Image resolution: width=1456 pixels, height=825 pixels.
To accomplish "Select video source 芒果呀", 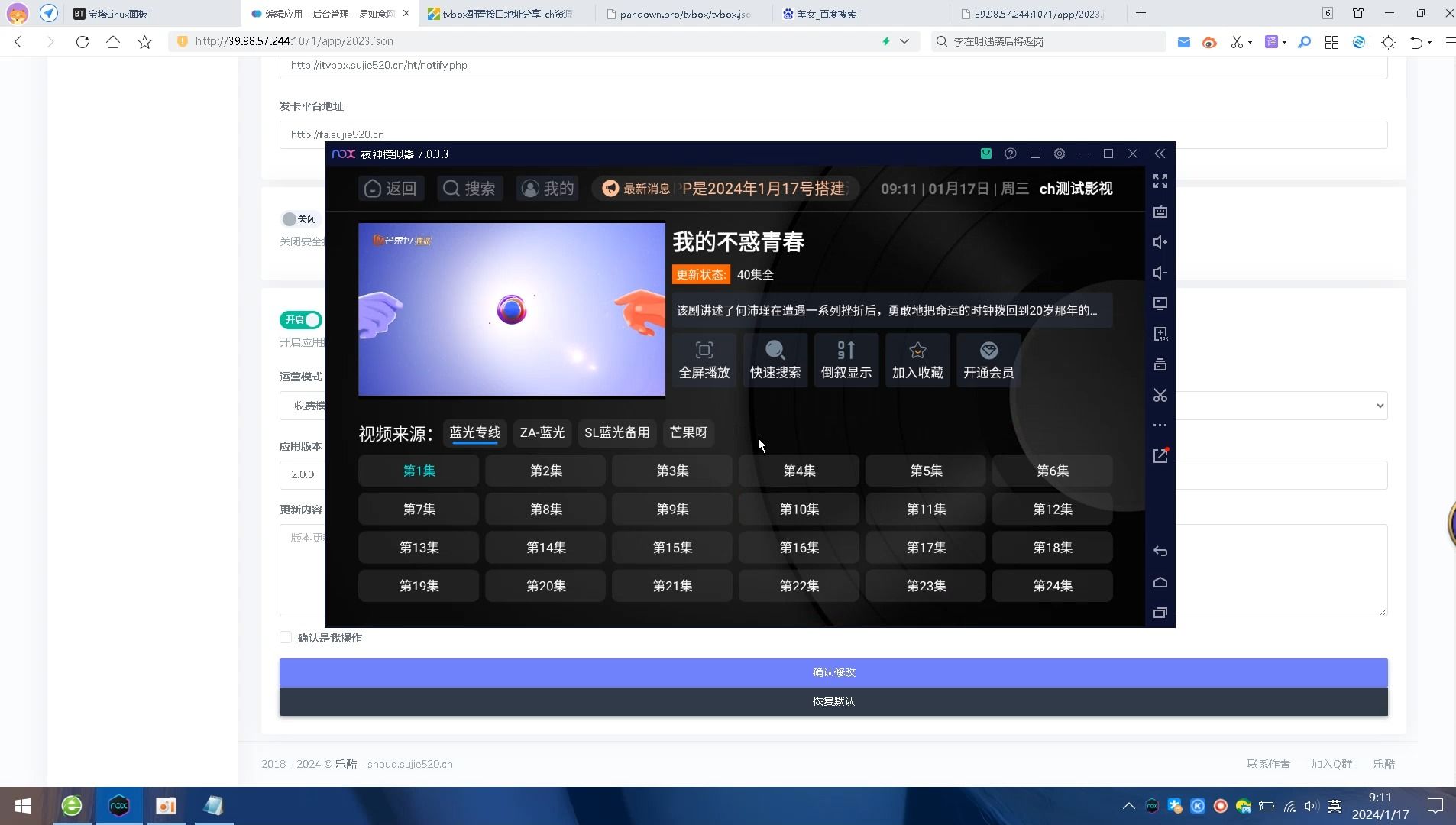I will click(x=688, y=432).
